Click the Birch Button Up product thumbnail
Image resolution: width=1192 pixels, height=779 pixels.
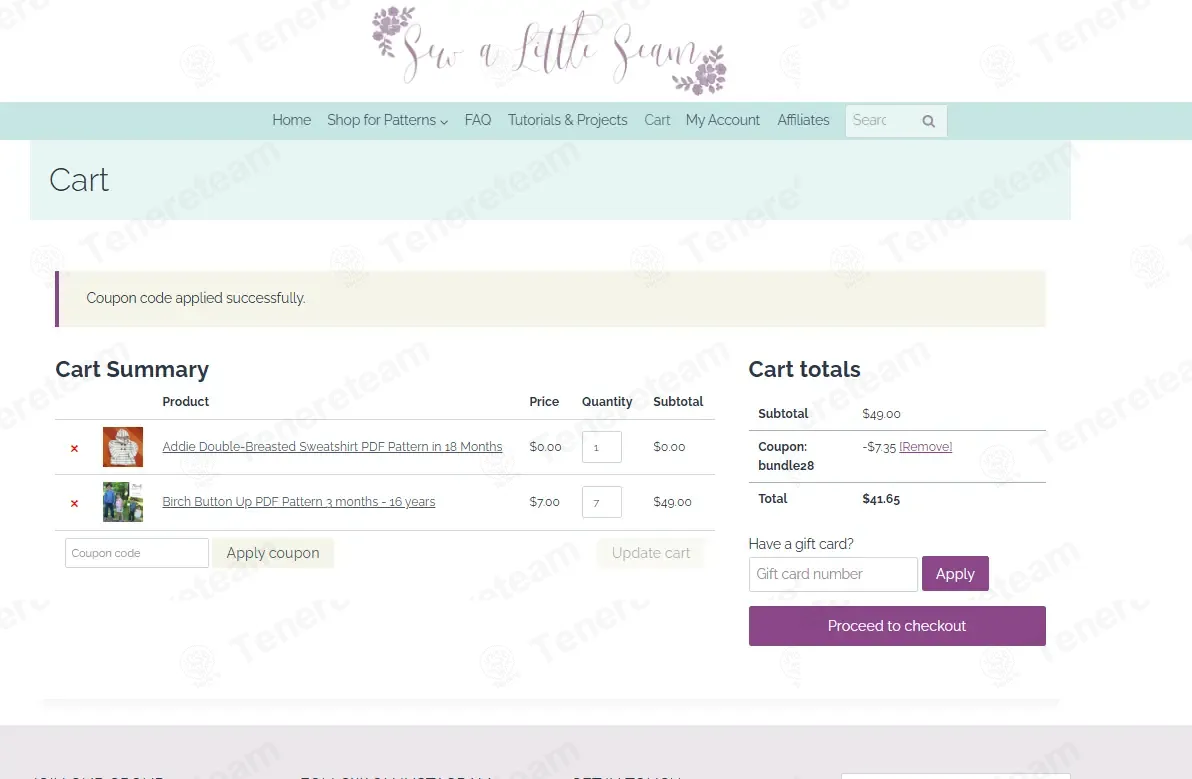click(122, 502)
